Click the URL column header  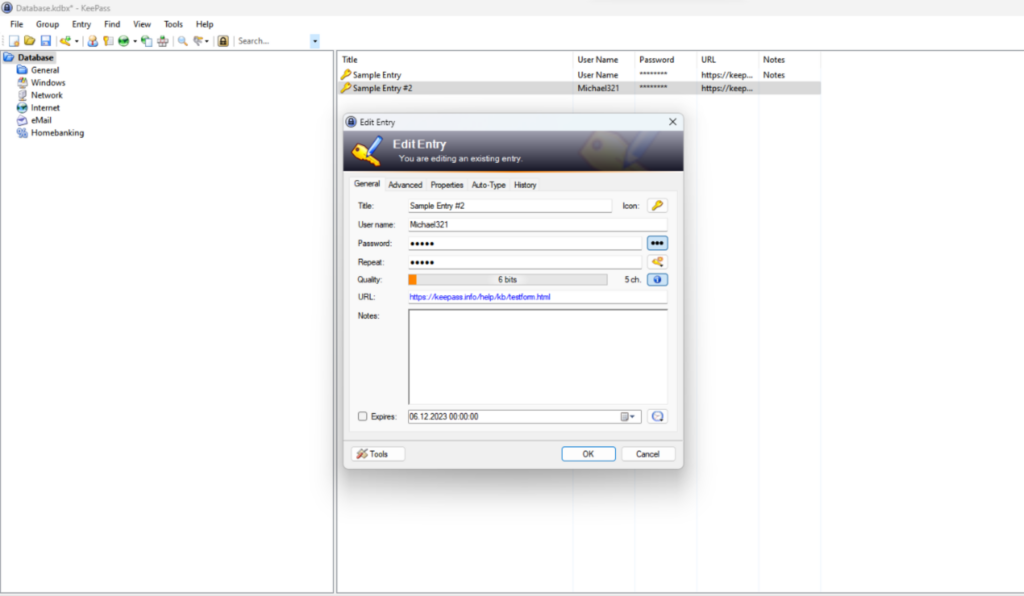[x=728, y=59]
